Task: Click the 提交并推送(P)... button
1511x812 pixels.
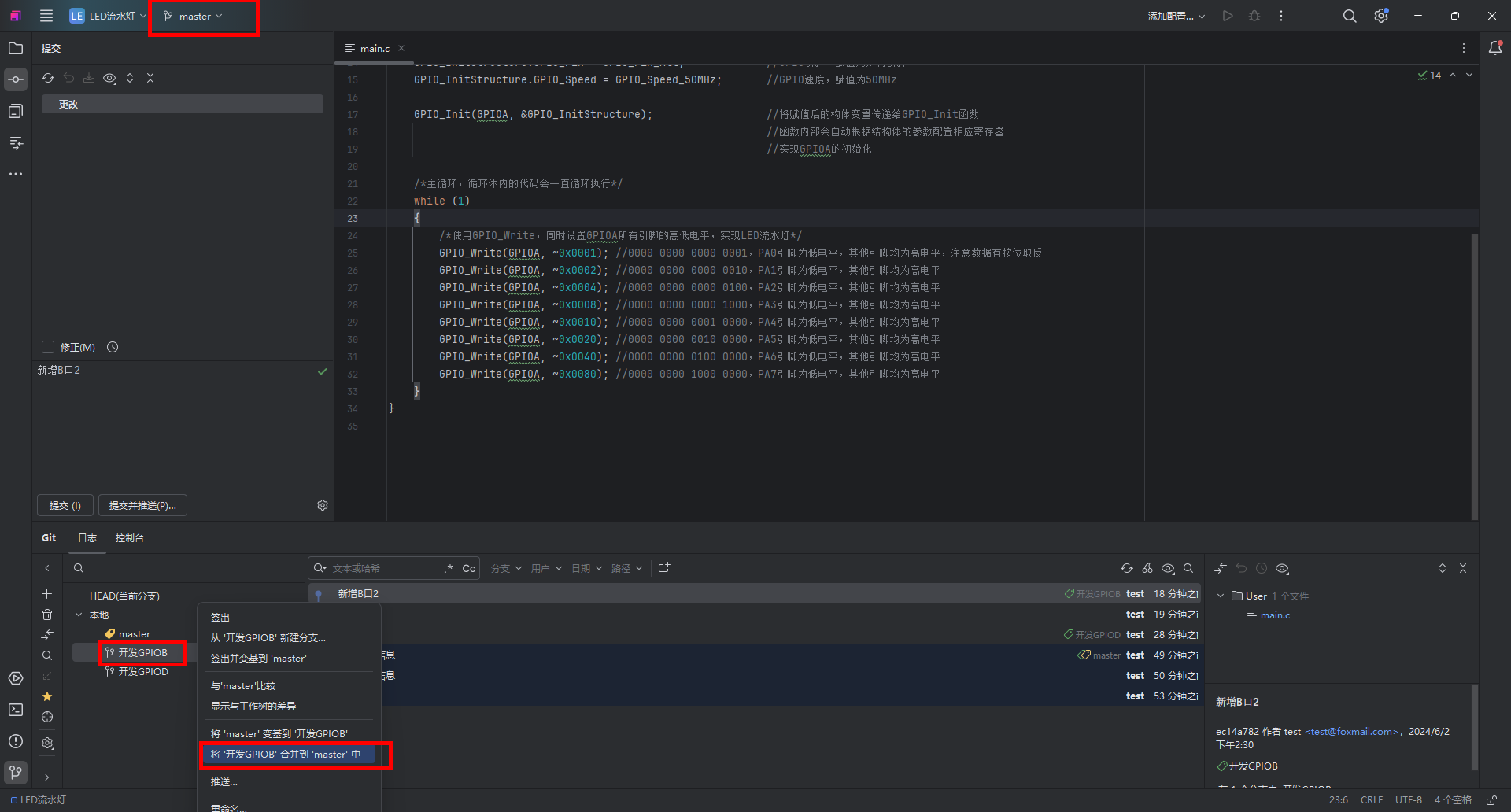Action: (x=142, y=505)
